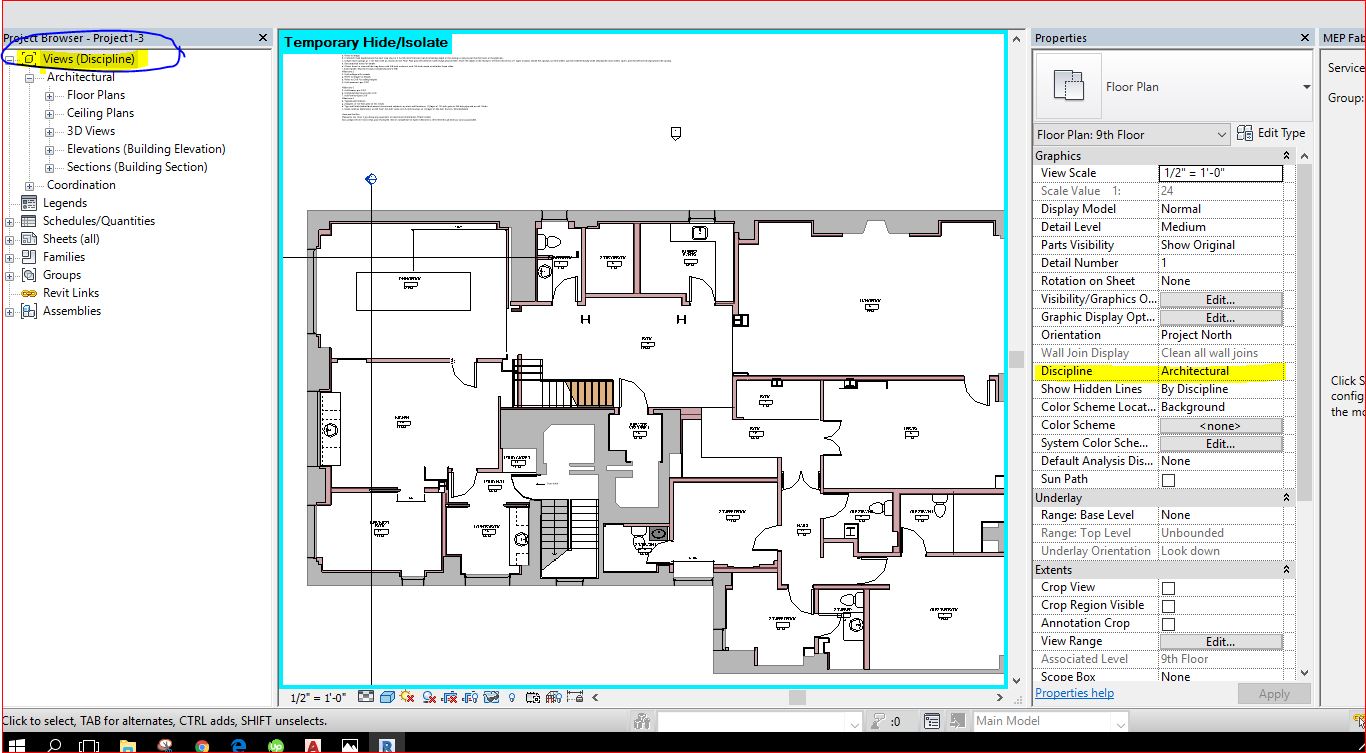Expand the Coordination discipline node
Screen dimensions: 1366x753
[x=29, y=186]
